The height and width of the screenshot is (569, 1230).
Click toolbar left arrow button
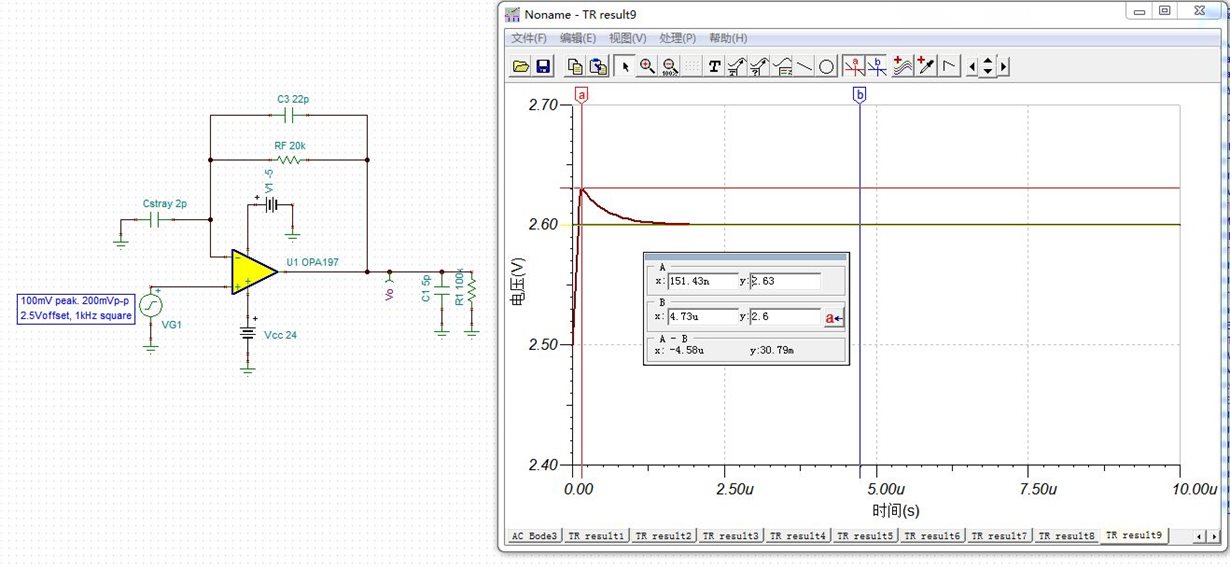coord(973,67)
